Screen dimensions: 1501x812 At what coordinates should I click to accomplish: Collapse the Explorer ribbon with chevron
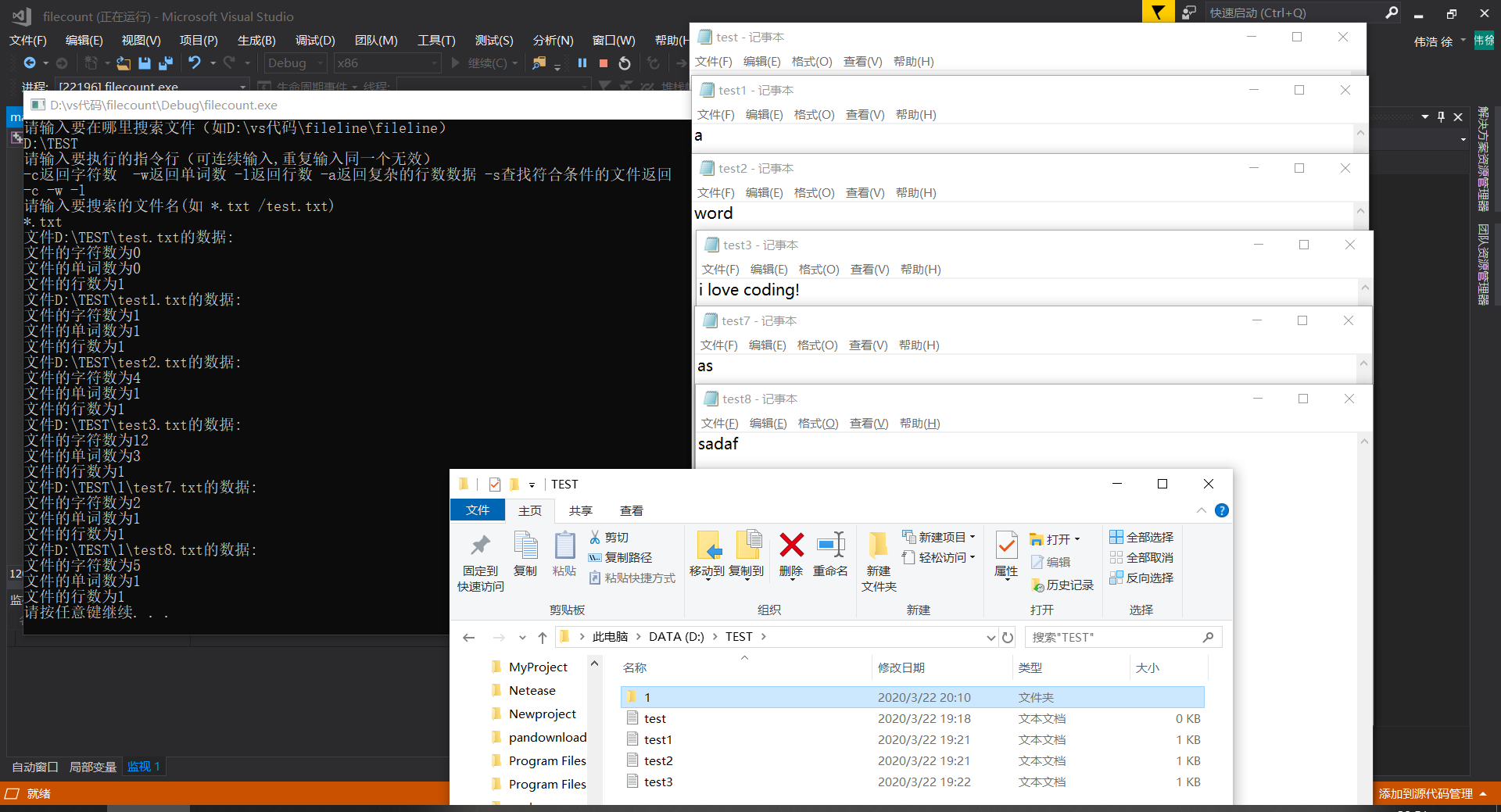pos(1201,510)
